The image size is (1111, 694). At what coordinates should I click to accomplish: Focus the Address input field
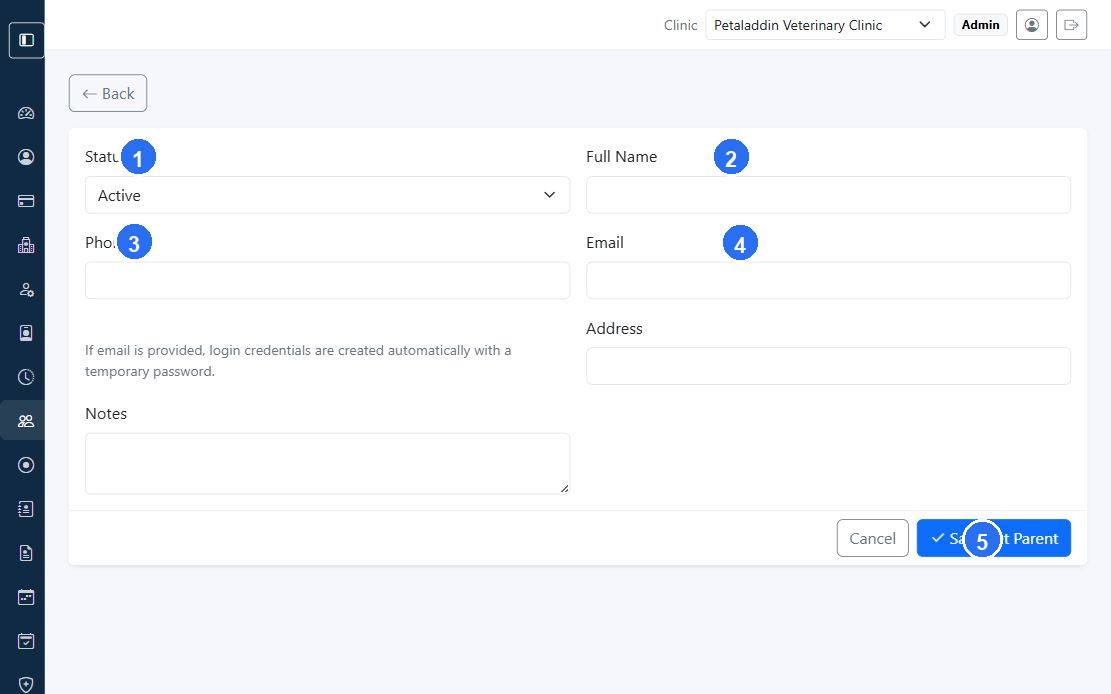coord(828,366)
